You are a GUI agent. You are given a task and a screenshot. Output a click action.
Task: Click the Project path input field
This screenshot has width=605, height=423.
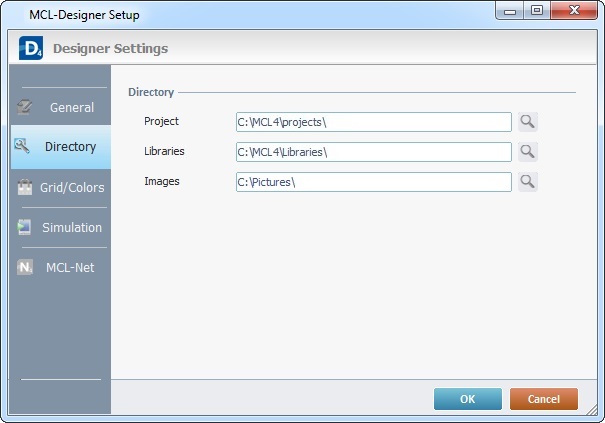pos(373,122)
